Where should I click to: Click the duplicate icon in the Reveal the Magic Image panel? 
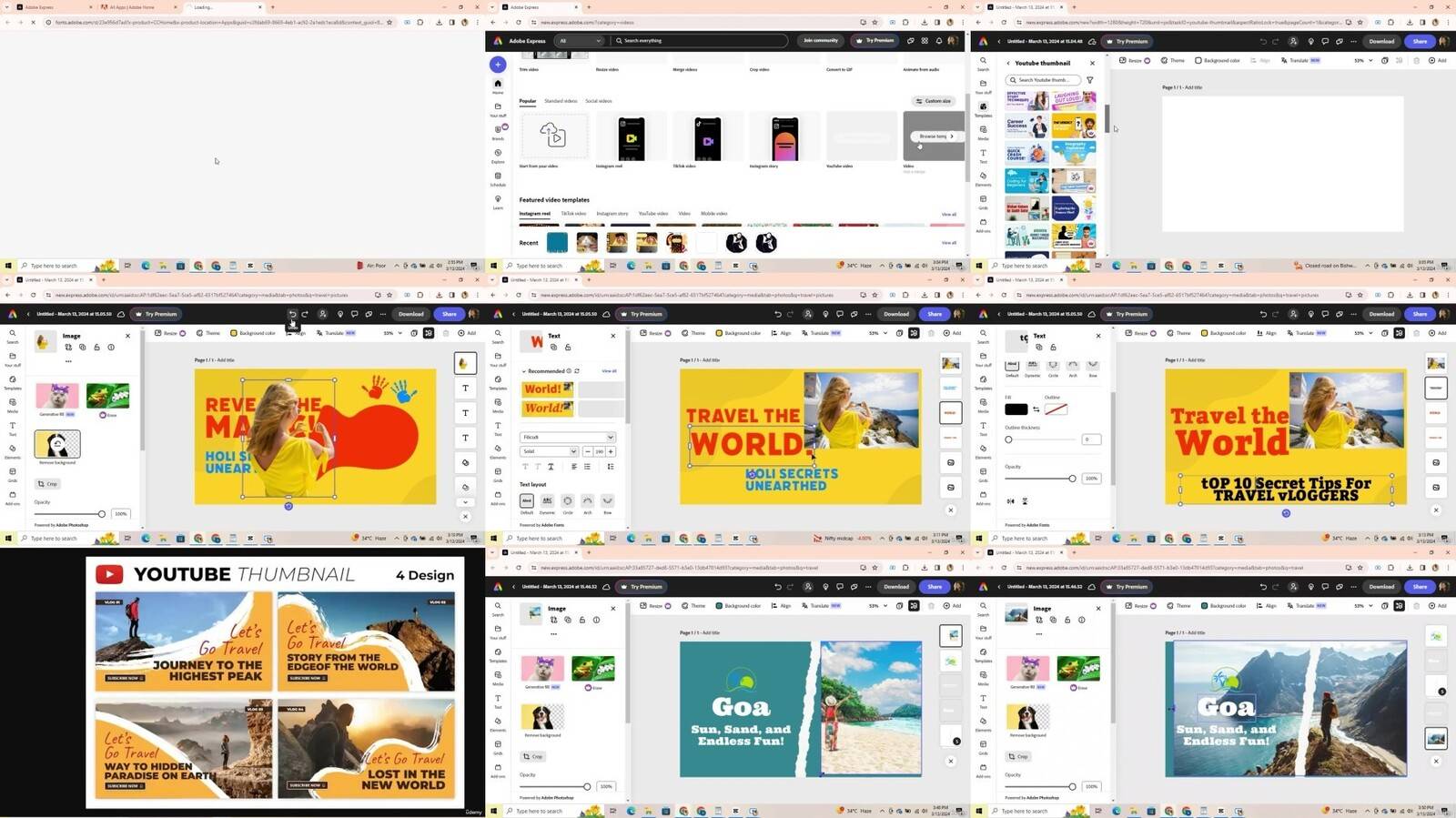(82, 347)
